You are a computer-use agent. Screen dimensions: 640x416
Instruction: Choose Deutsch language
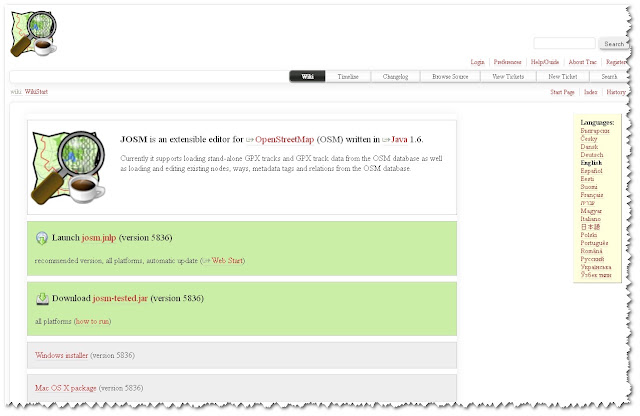pos(591,155)
